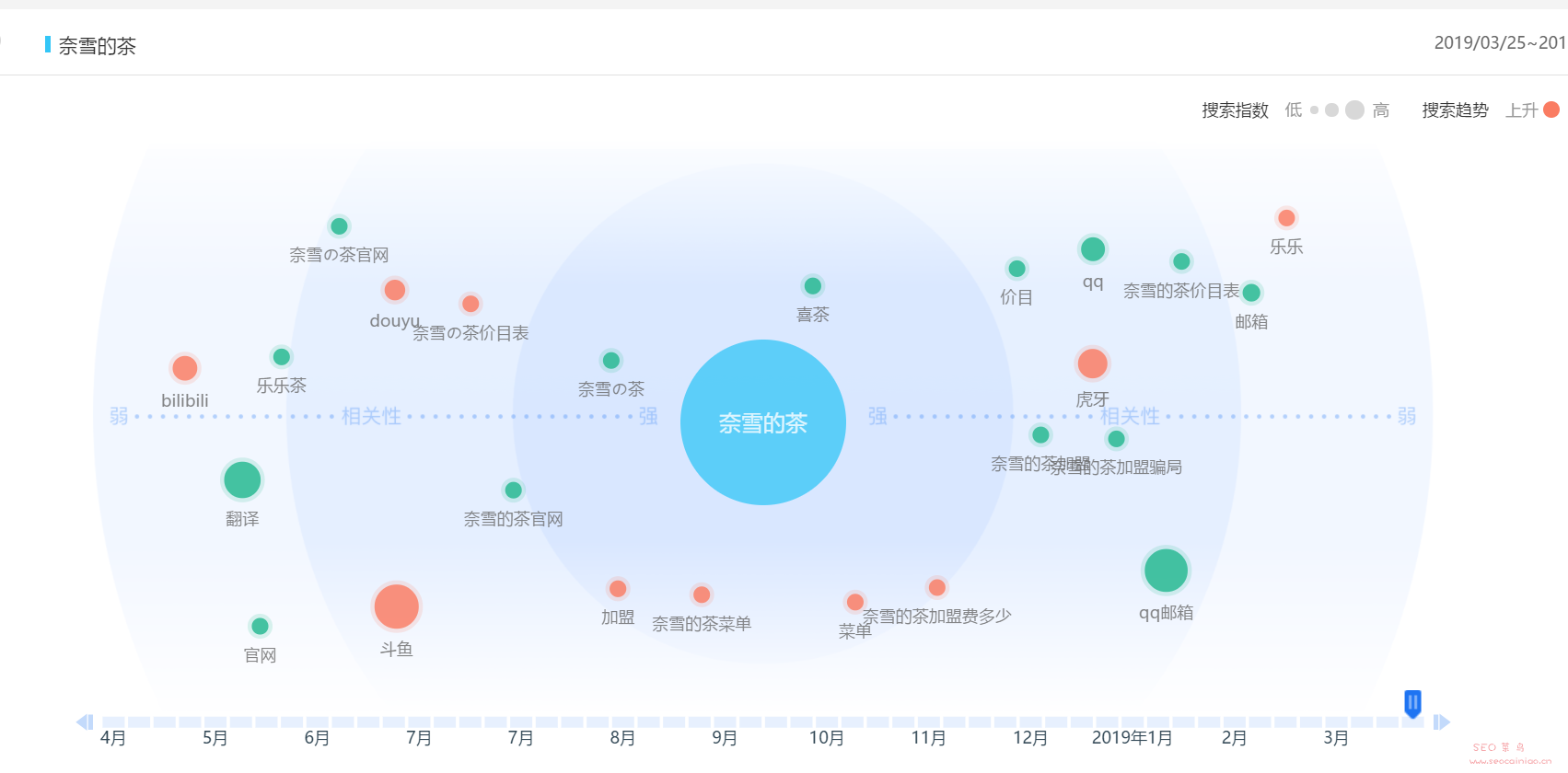The height and width of the screenshot is (773, 1568).
Task: Click the 6月 timeline label
Action: [317, 738]
